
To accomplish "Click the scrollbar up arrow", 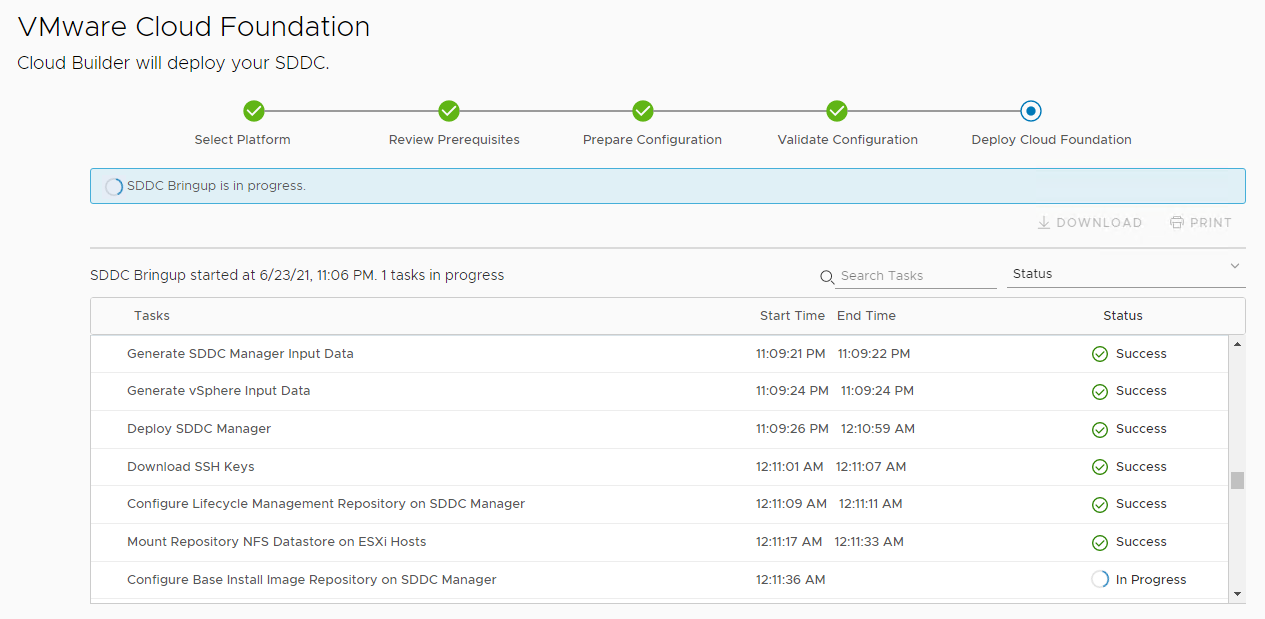I will point(1237,344).
